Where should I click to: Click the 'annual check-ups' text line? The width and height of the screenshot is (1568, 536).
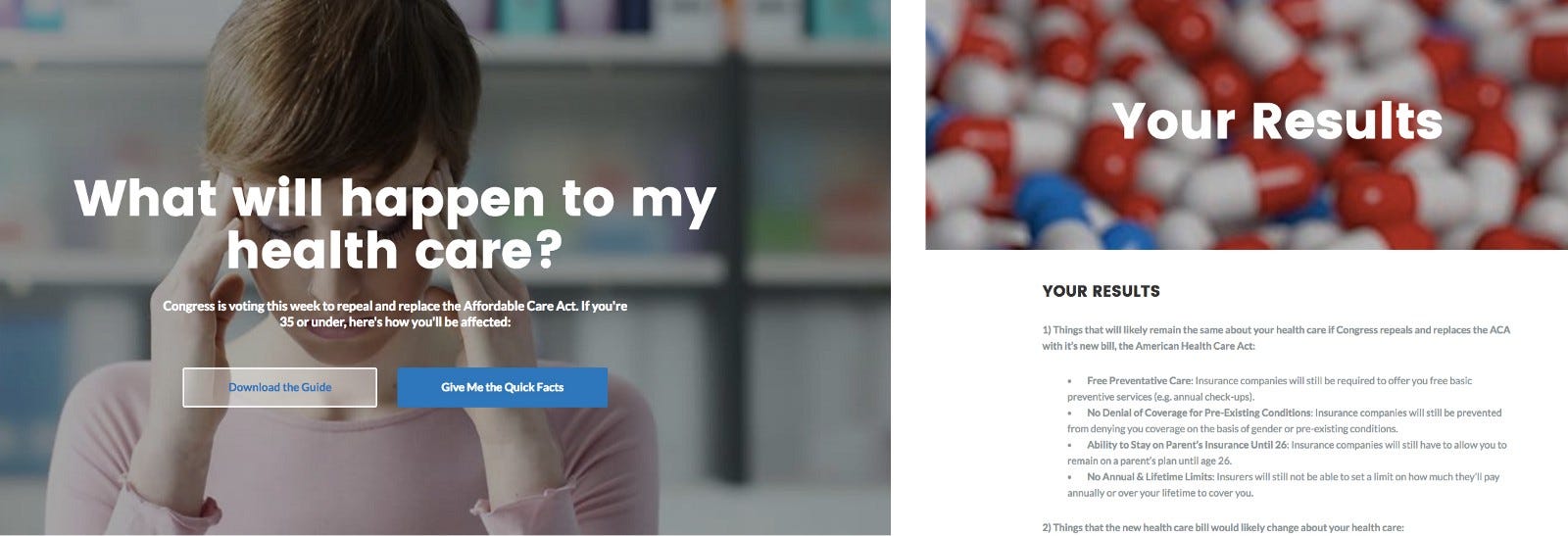coord(1161,397)
